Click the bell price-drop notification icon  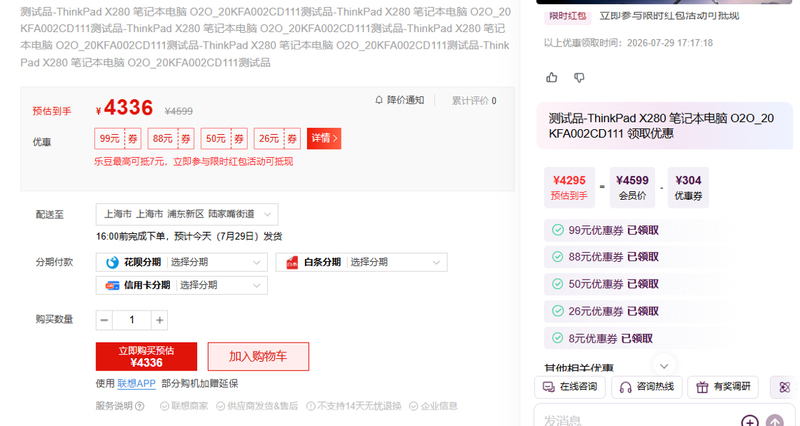coord(379,100)
